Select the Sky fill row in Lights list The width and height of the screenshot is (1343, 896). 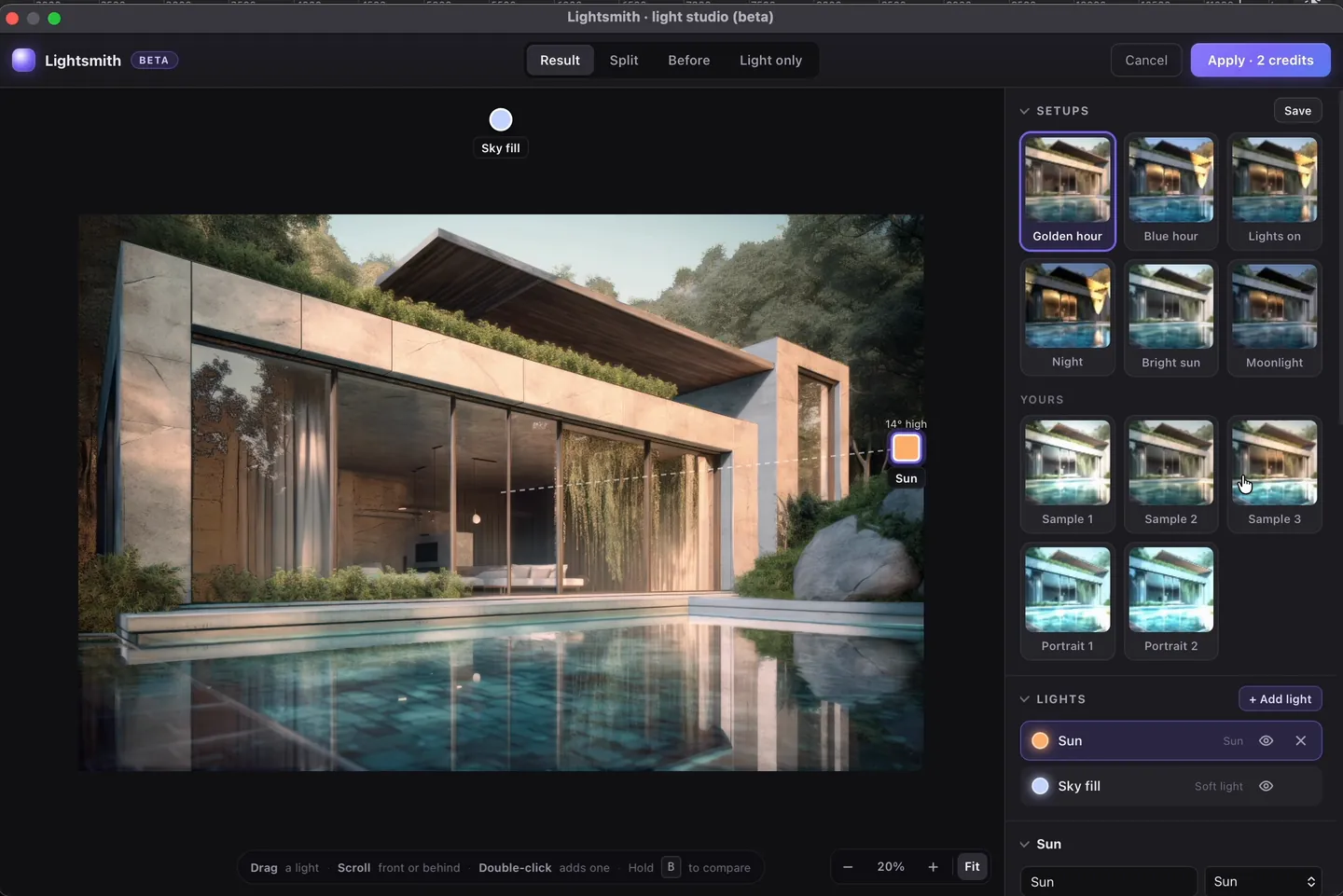(x=1171, y=786)
